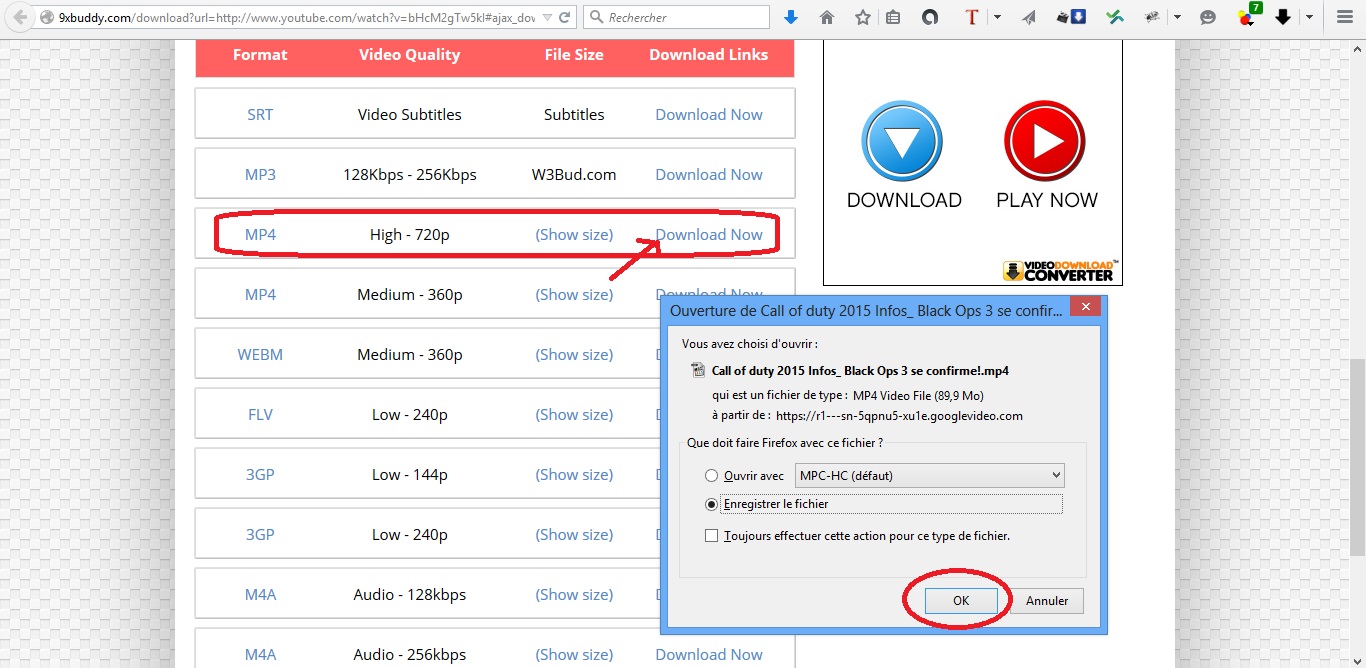The height and width of the screenshot is (668, 1366).
Task: Click the 'Video Quality' column header
Action: [x=410, y=55]
